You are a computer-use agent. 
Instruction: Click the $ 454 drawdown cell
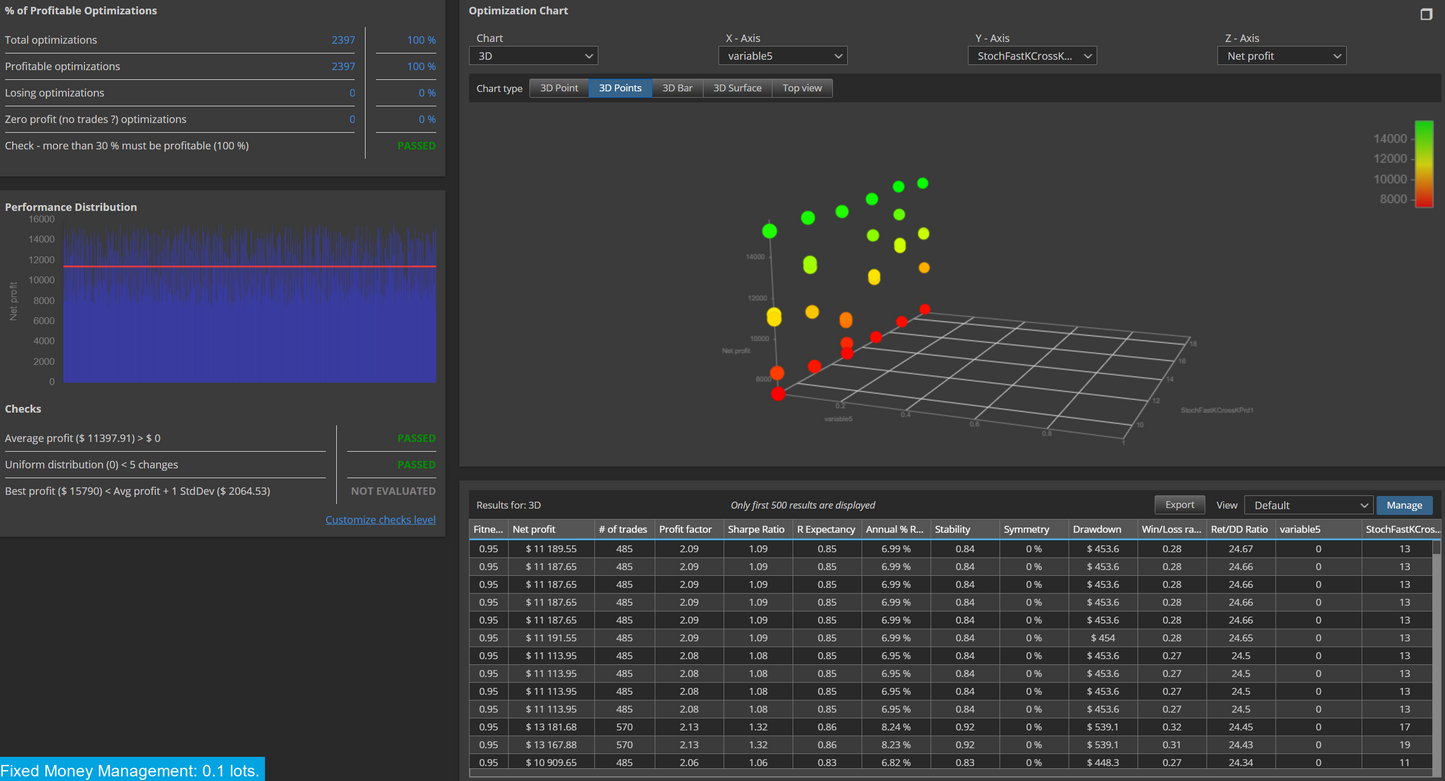1102,638
